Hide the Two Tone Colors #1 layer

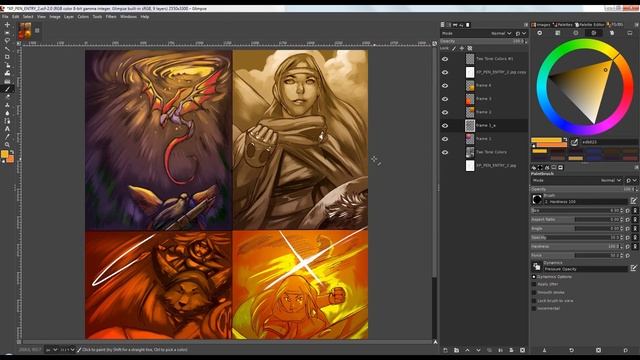tap(445, 59)
